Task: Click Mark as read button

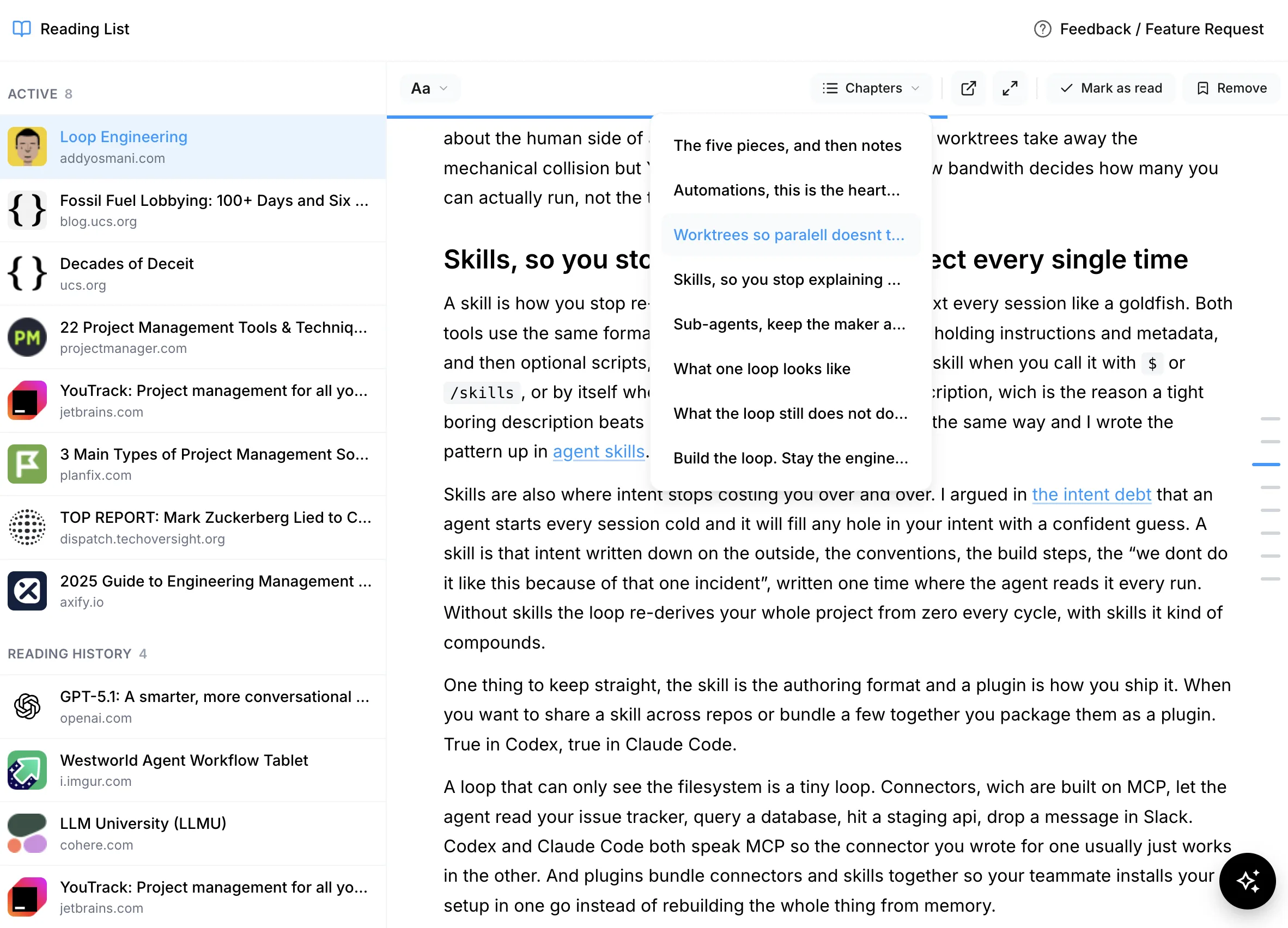Action: click(1111, 88)
